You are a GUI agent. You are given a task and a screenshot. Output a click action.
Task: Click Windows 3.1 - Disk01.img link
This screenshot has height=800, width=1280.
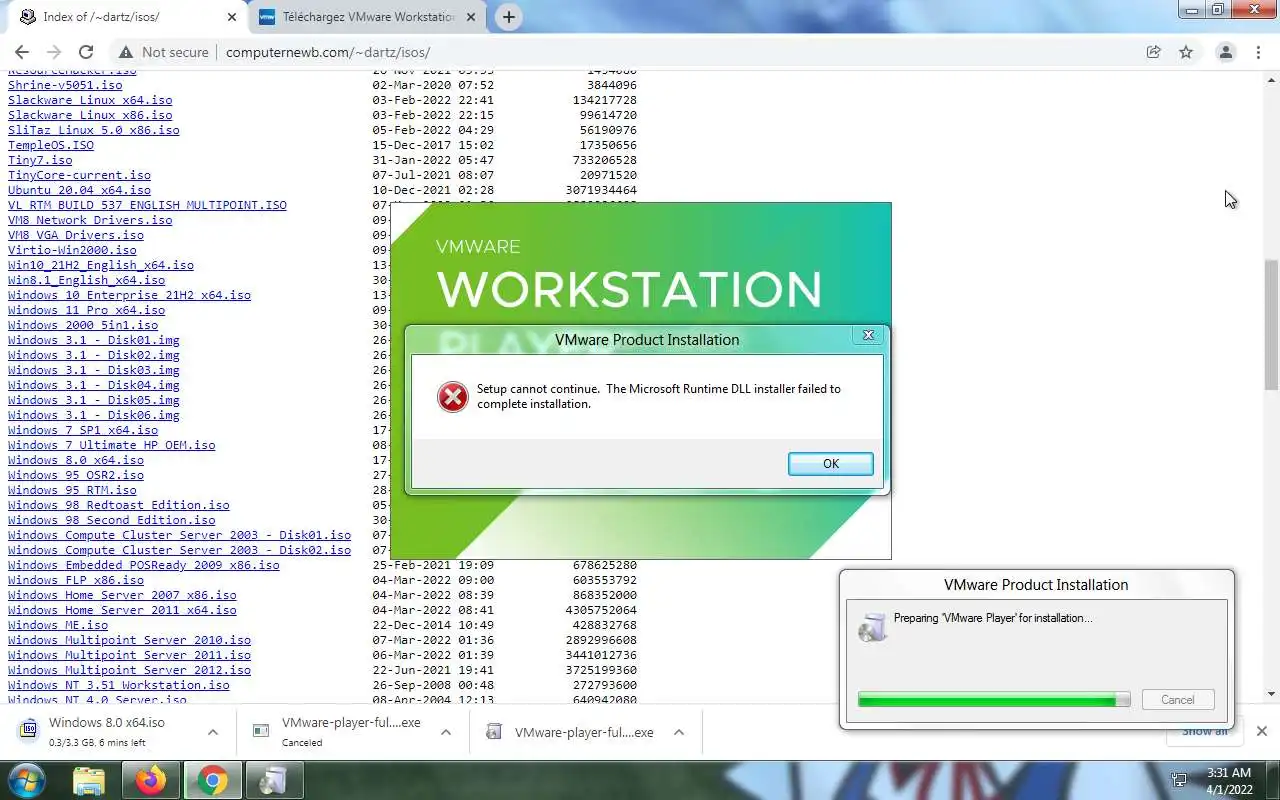(x=94, y=340)
